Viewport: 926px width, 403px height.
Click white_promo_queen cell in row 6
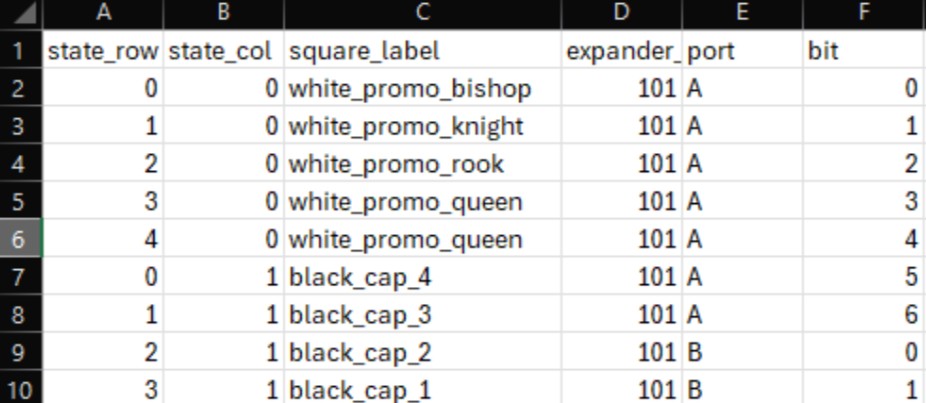422,239
